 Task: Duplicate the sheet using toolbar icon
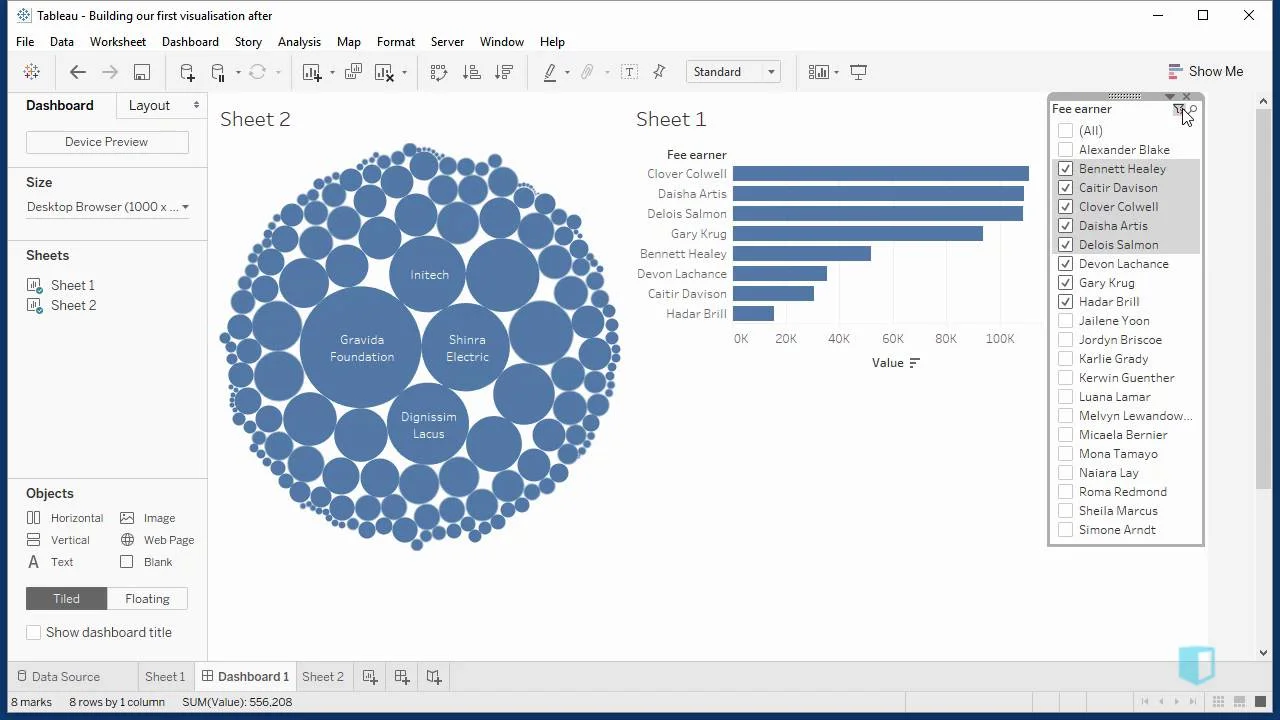353,72
